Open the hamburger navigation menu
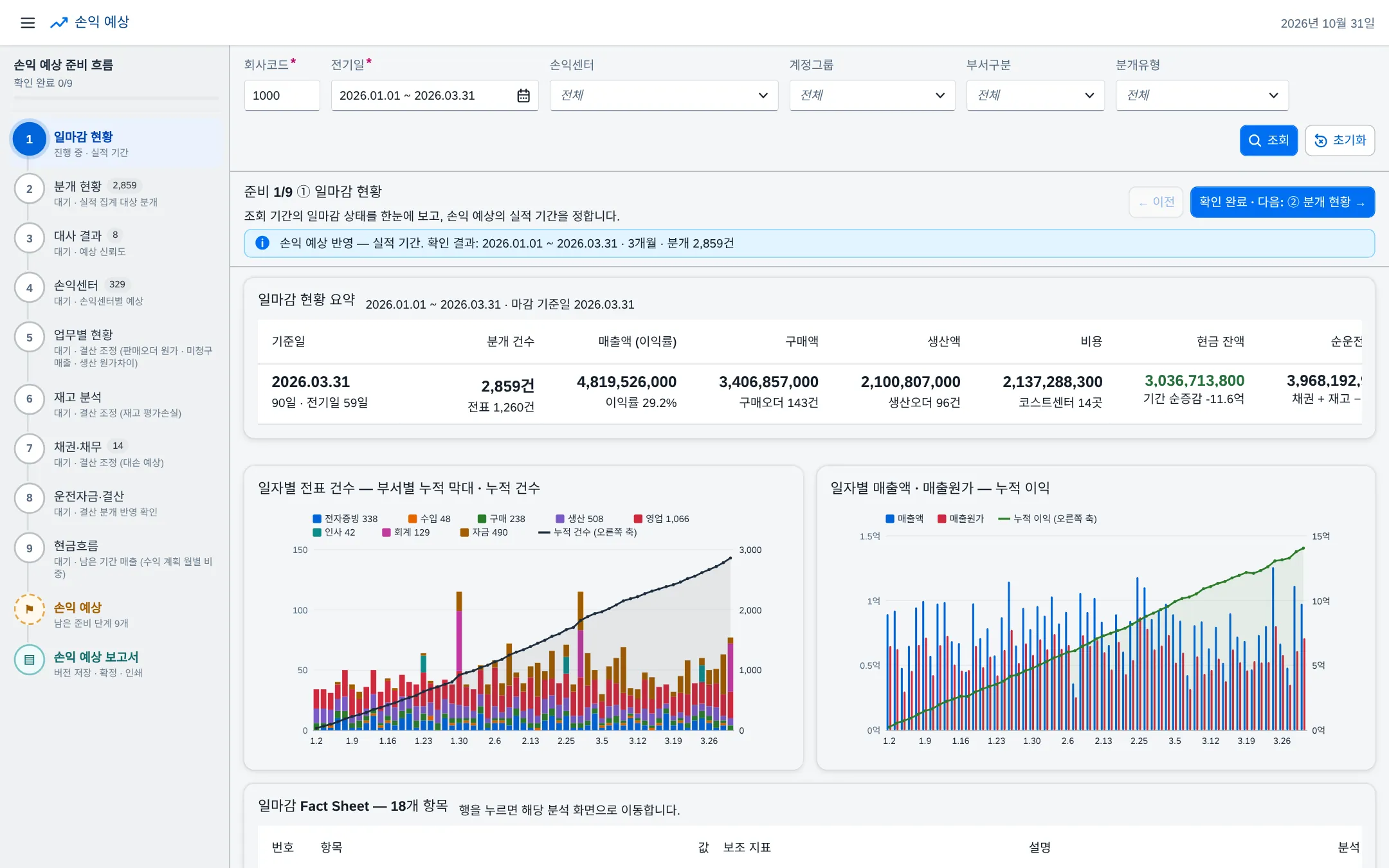The height and width of the screenshot is (868, 1389). tap(28, 23)
